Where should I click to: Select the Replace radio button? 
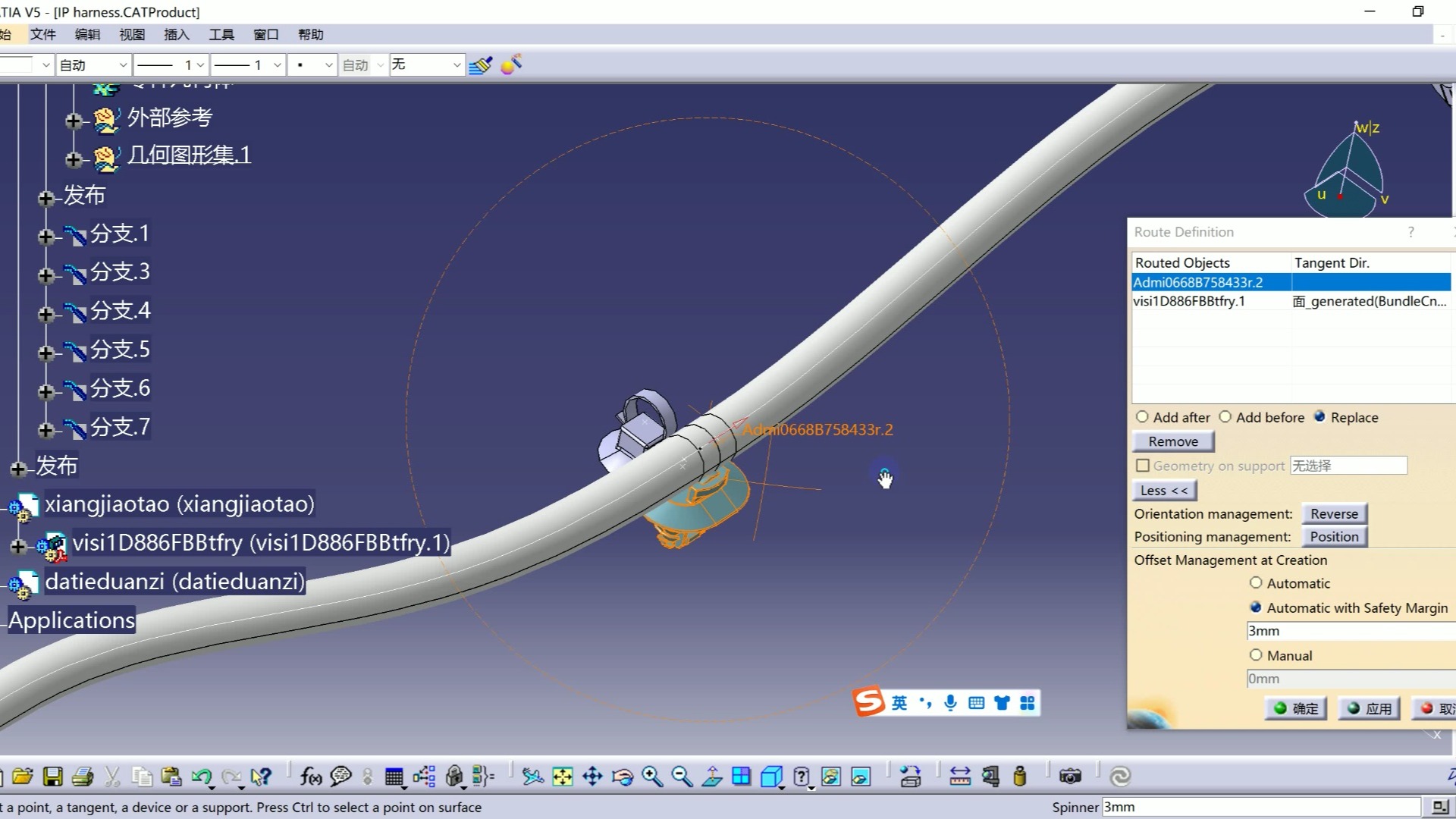(x=1319, y=416)
